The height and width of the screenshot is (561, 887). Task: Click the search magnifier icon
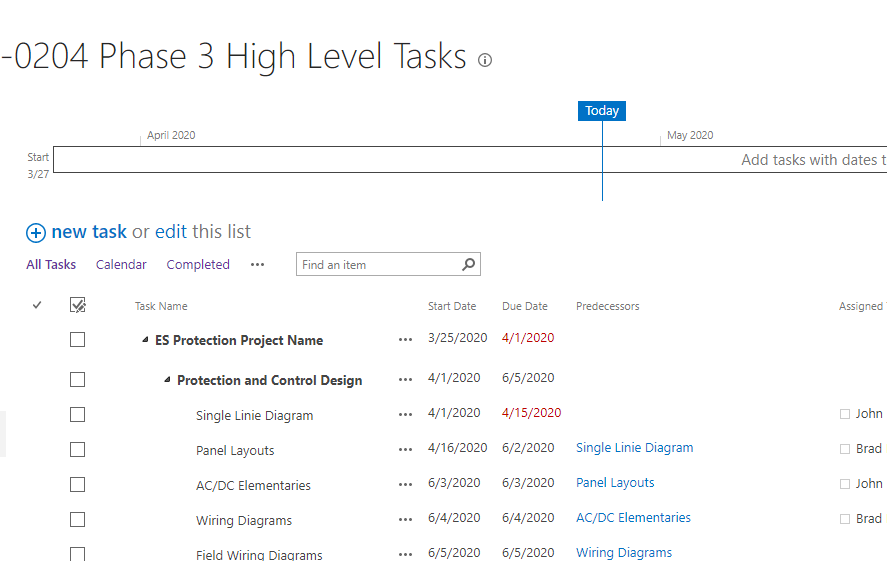click(x=468, y=264)
